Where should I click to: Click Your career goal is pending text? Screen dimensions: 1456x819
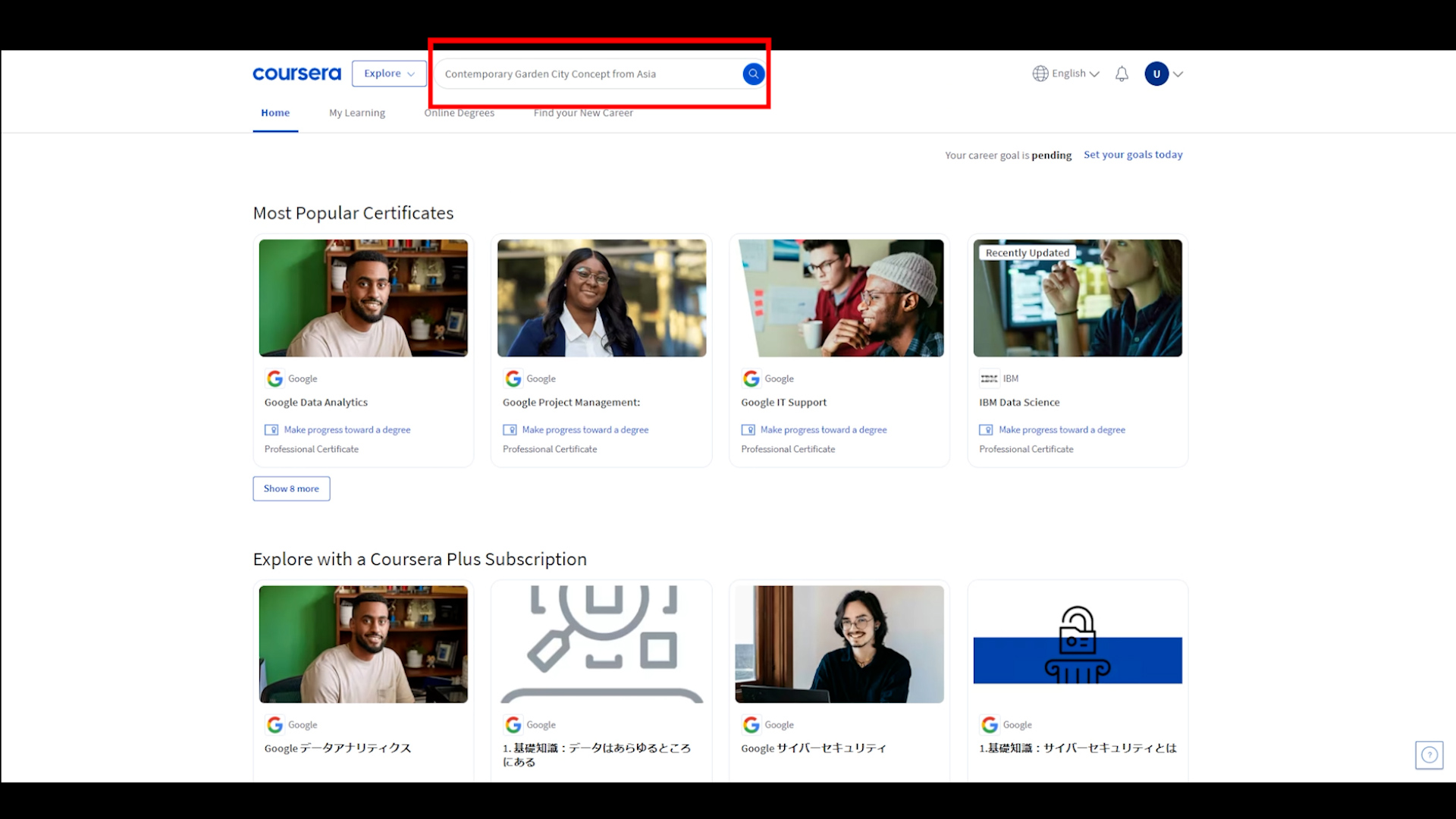[x=1008, y=155]
